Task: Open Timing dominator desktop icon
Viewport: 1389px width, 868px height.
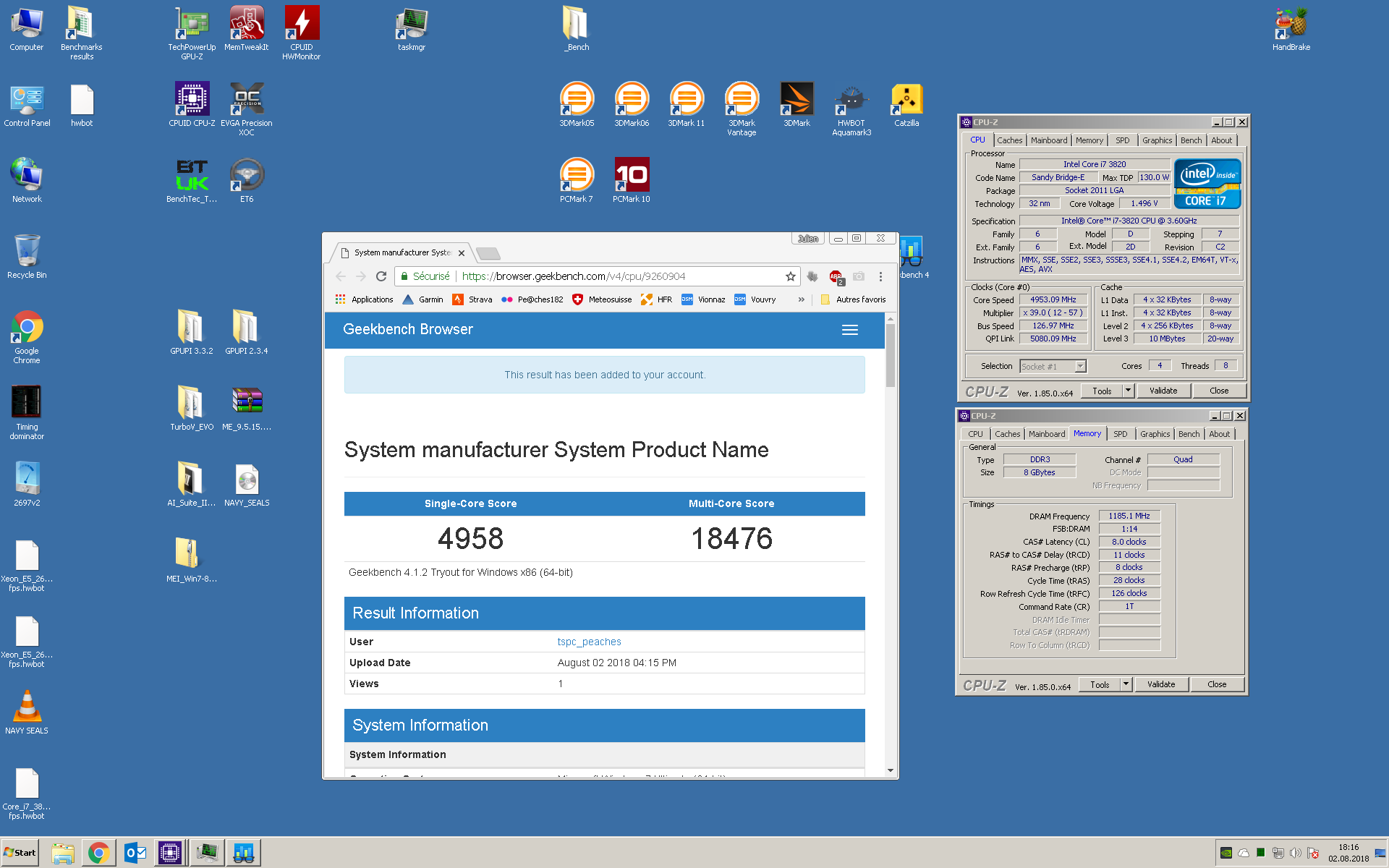Action: (27, 412)
